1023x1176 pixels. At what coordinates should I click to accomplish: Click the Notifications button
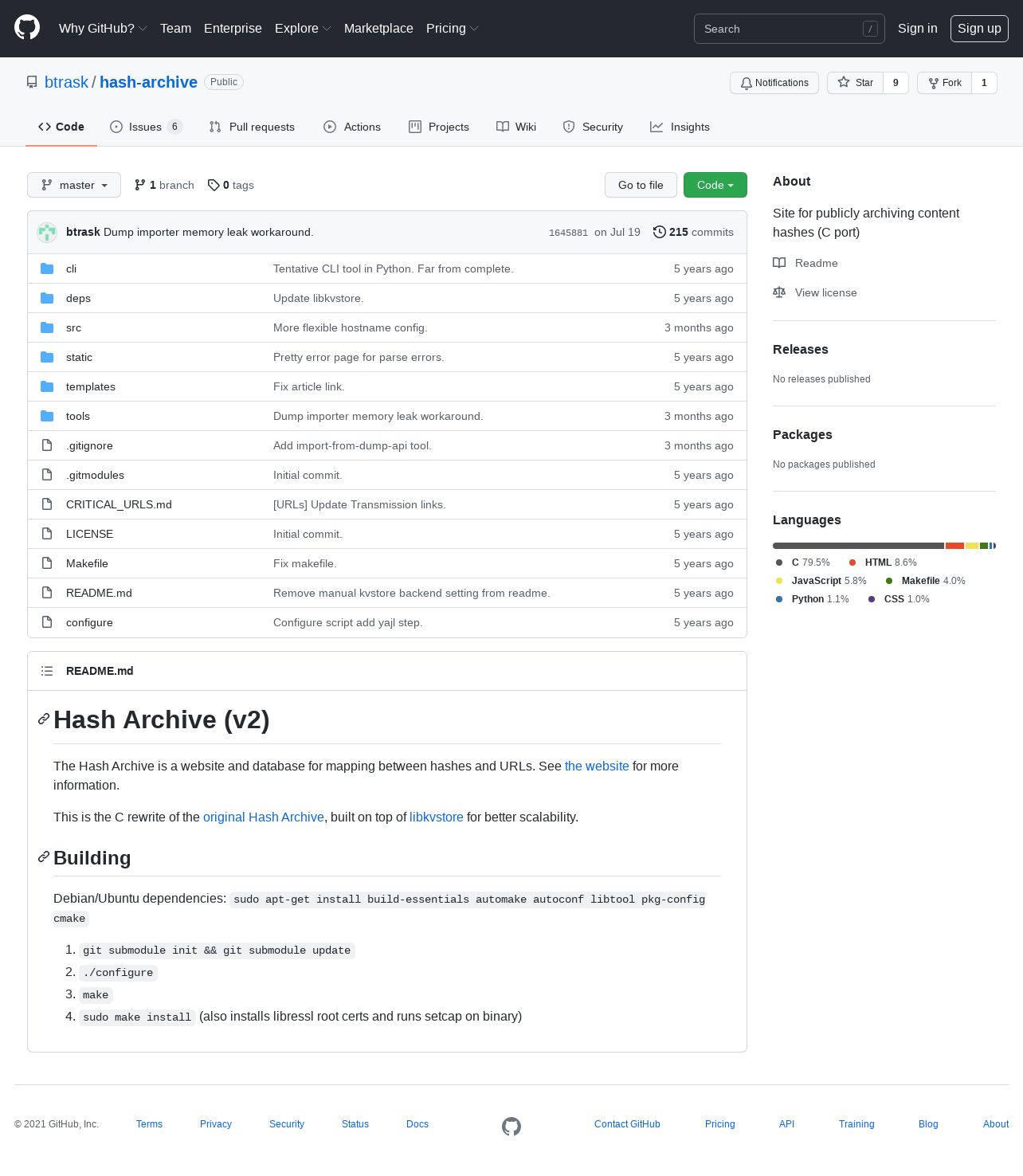pos(774,83)
